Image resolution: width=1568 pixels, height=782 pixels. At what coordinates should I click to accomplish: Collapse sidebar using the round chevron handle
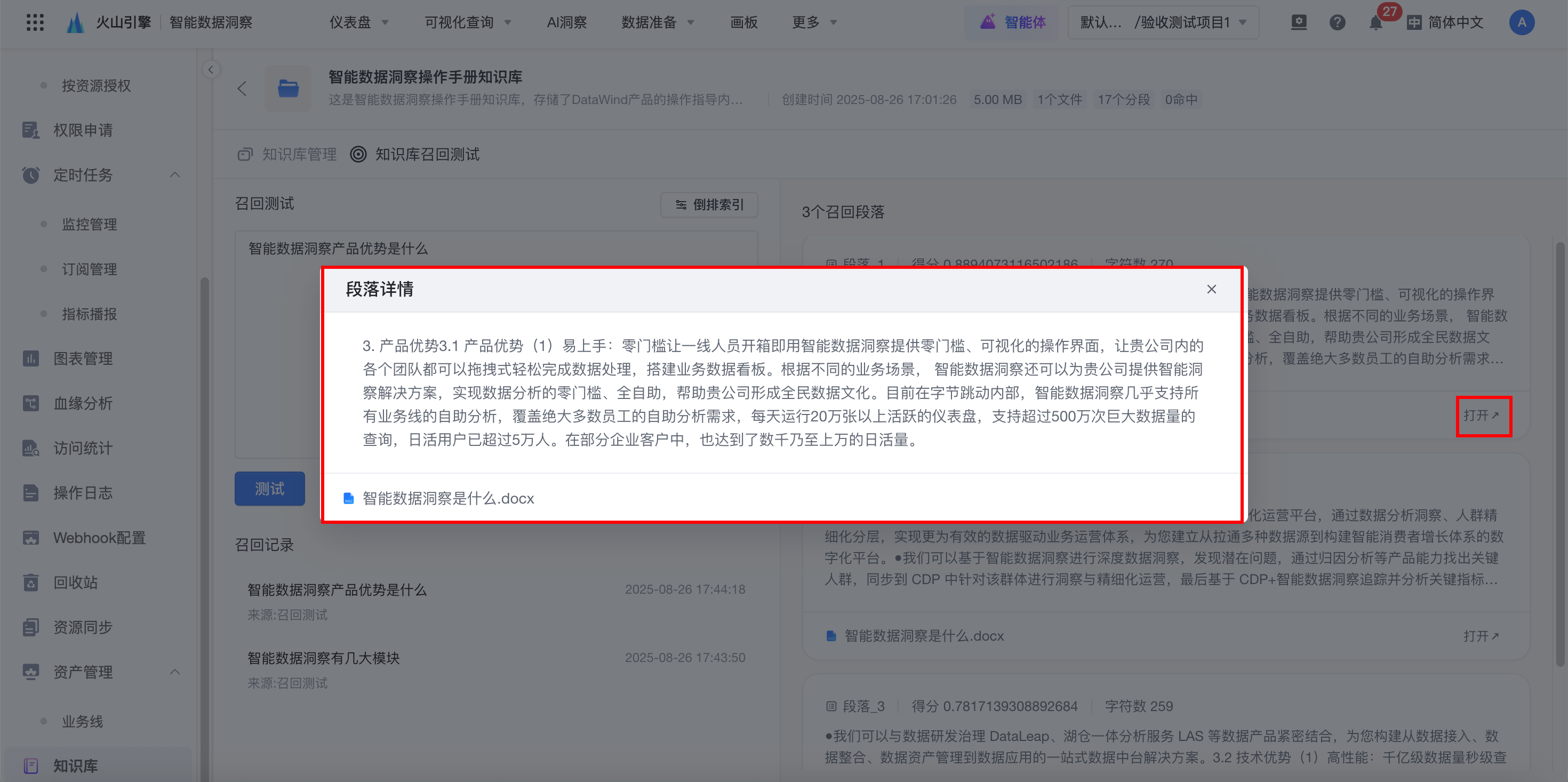pos(211,69)
